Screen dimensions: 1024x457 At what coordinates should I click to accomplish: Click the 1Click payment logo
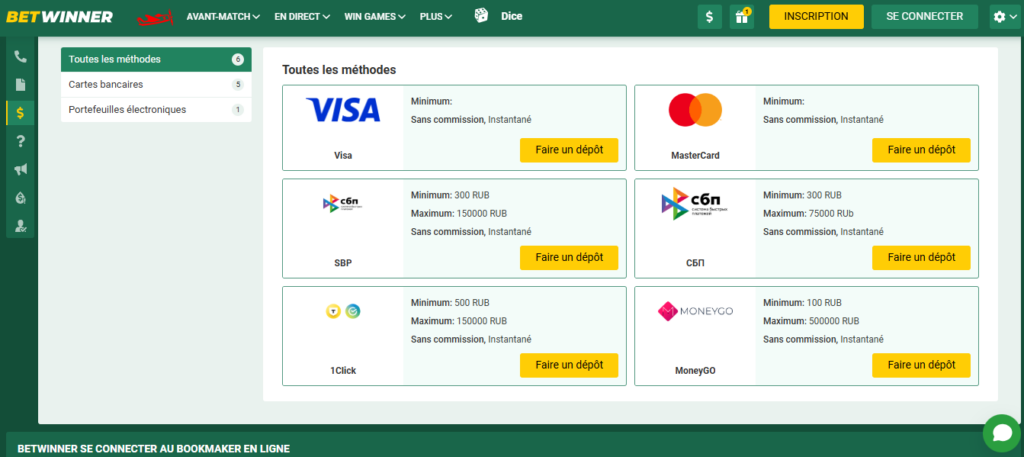(343, 311)
